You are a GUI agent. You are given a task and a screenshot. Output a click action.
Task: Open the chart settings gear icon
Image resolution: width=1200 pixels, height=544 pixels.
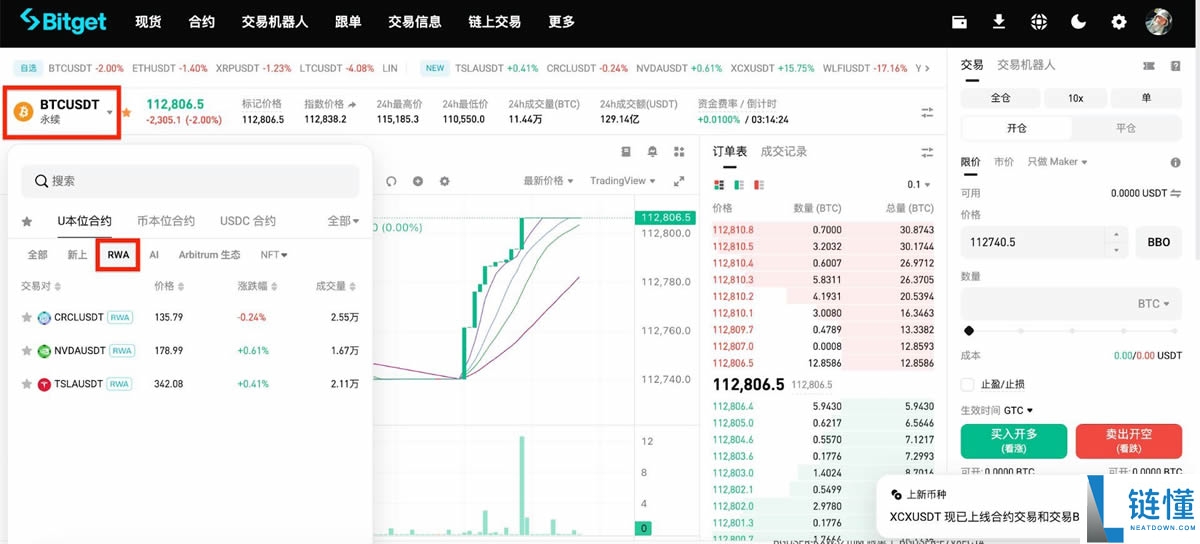tap(445, 181)
